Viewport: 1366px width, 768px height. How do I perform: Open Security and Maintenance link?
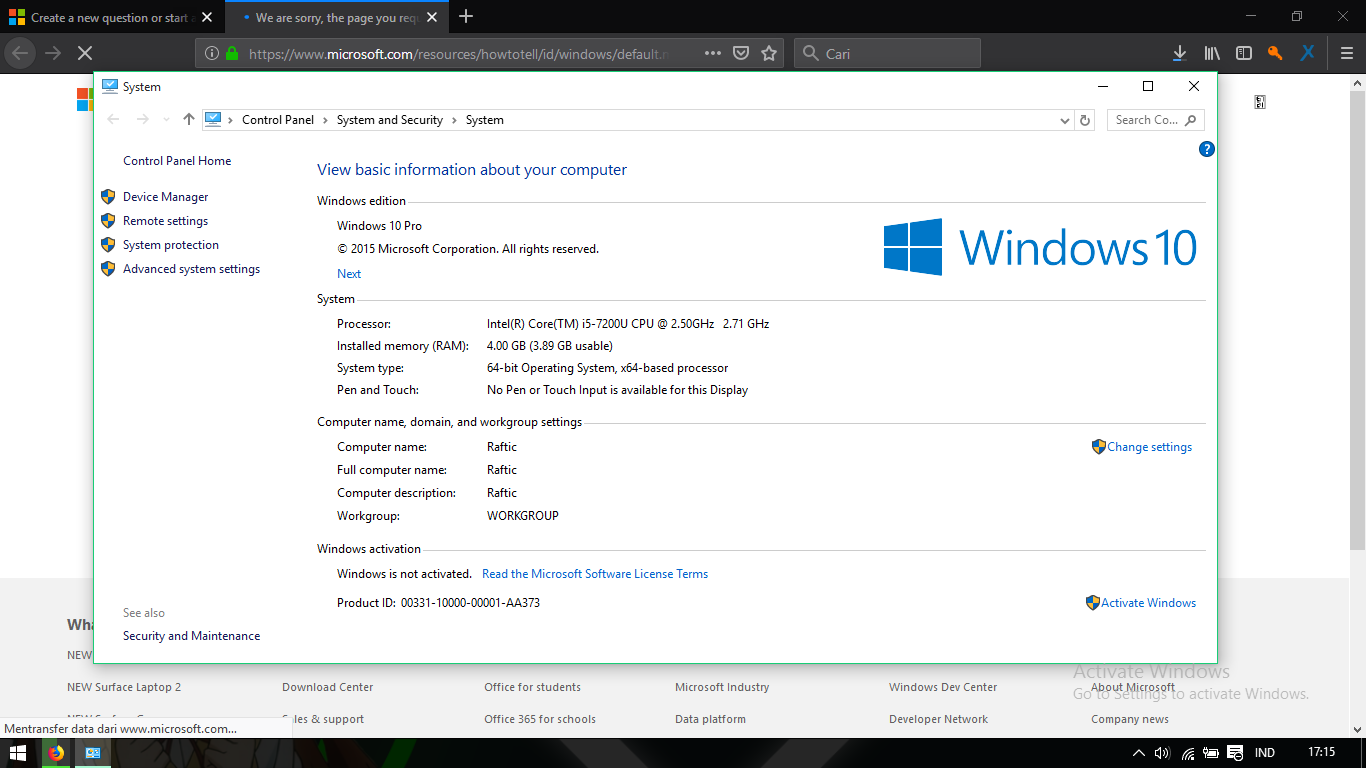191,635
